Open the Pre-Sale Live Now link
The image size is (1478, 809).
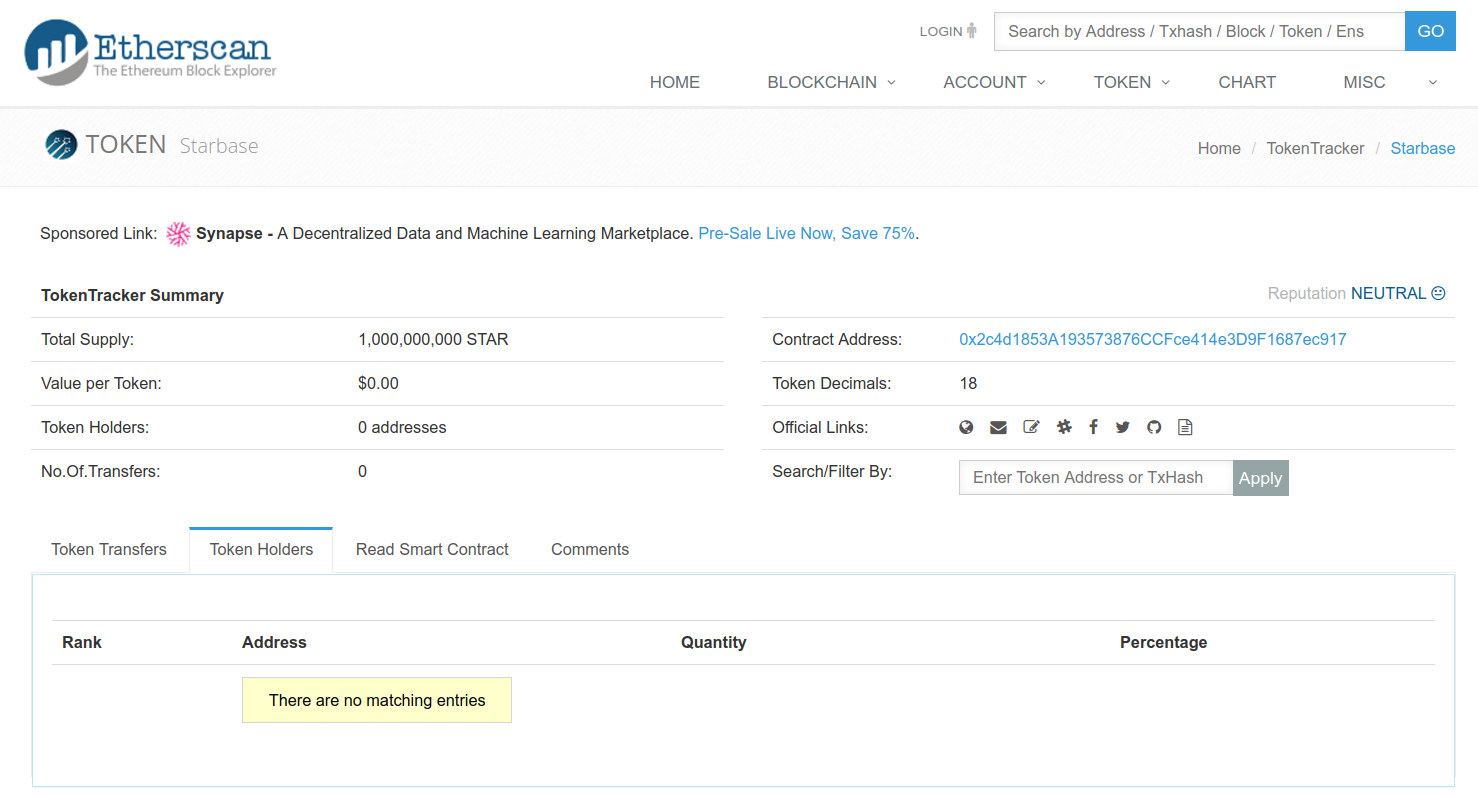(806, 233)
